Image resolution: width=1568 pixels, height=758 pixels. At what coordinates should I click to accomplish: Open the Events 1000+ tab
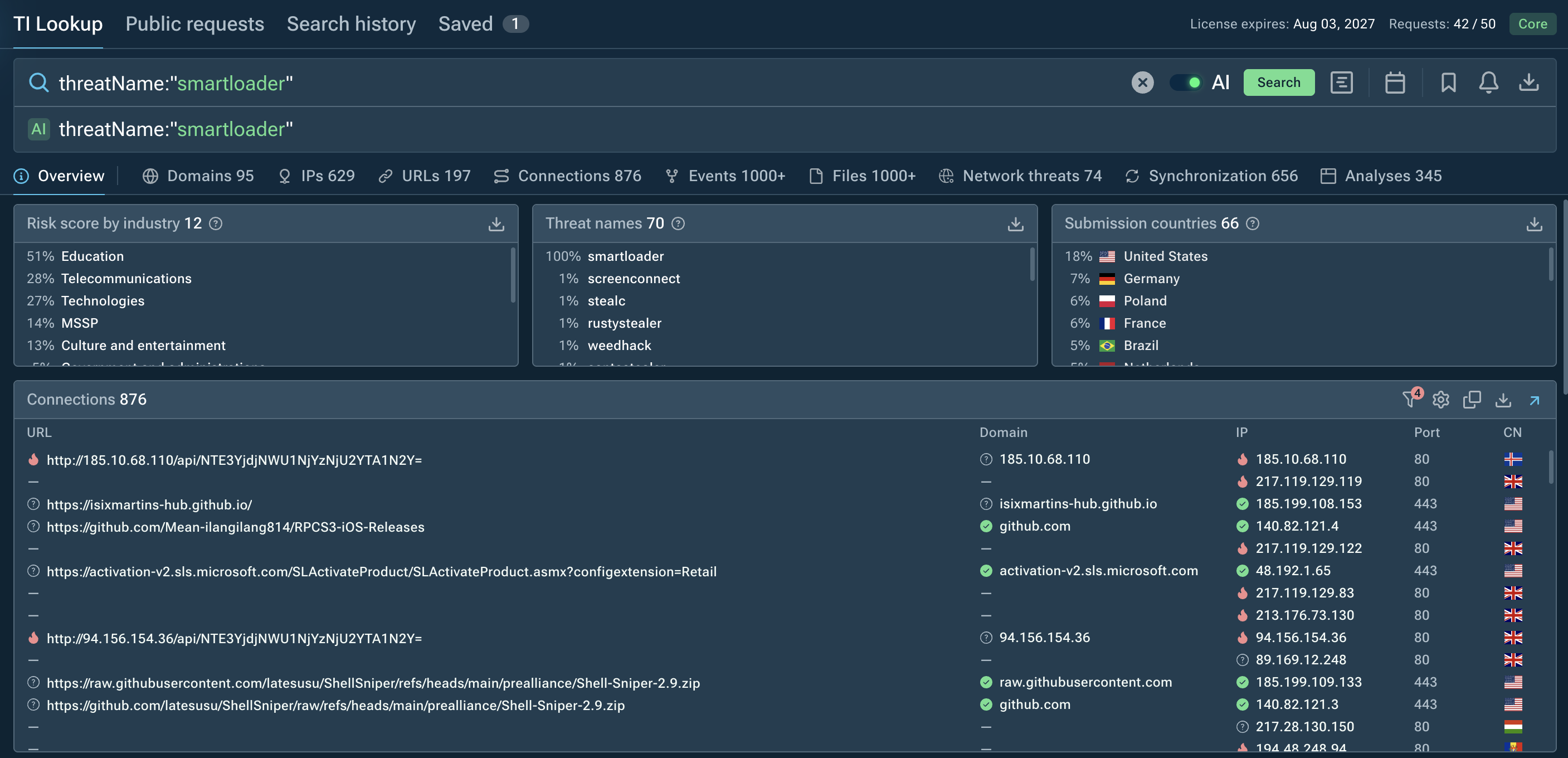click(725, 176)
